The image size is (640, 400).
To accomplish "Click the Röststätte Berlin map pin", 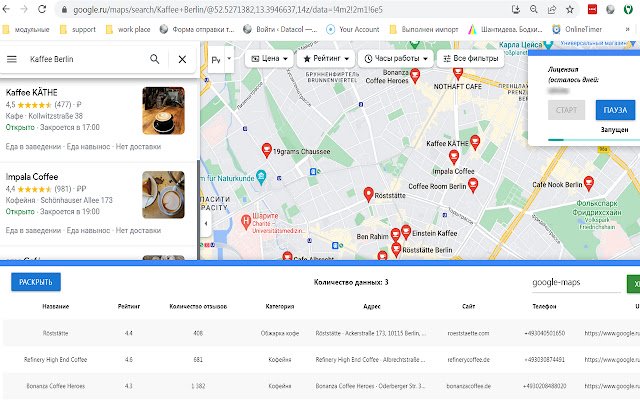I will pos(396,249).
